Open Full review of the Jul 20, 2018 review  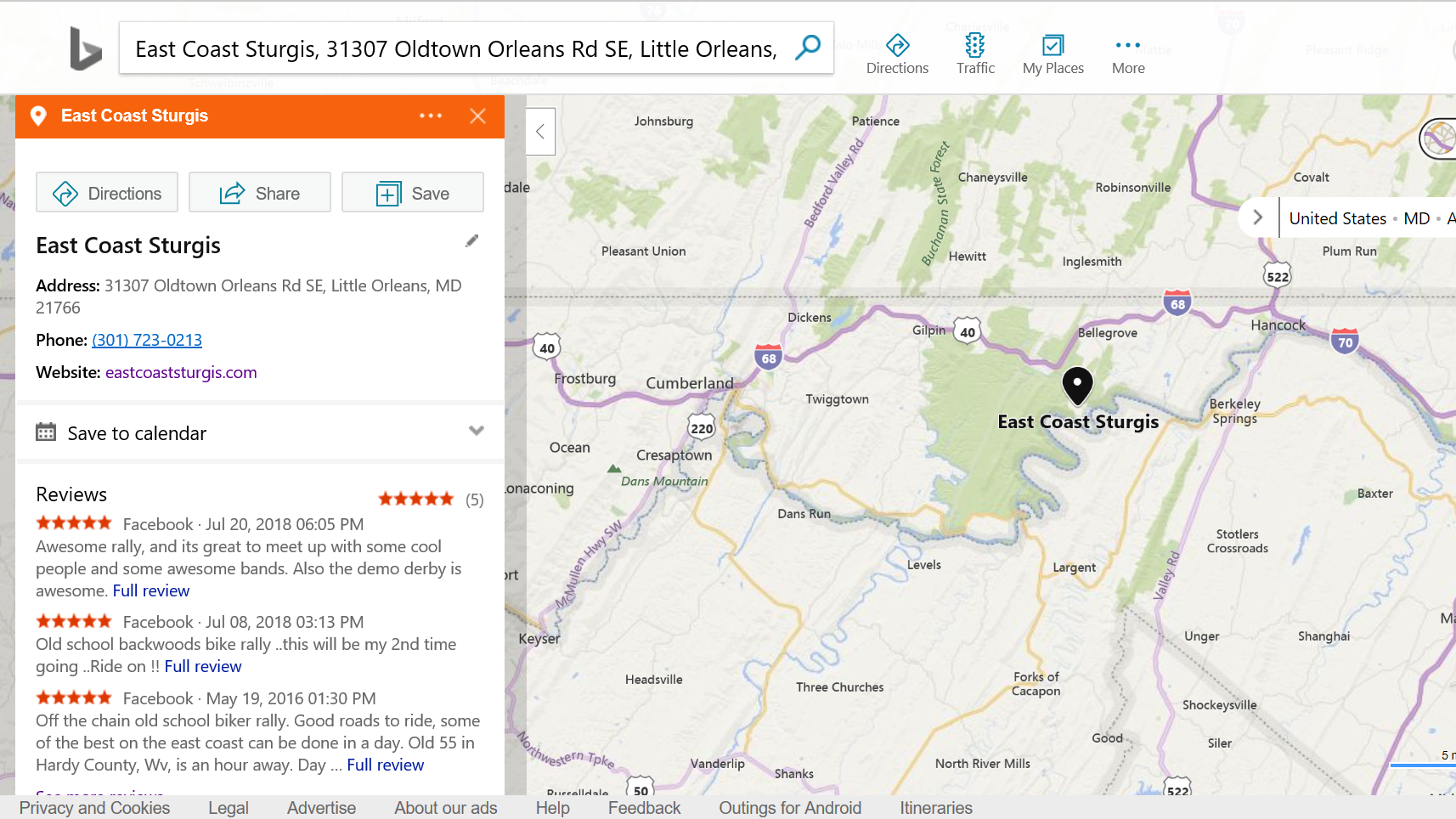[151, 590]
